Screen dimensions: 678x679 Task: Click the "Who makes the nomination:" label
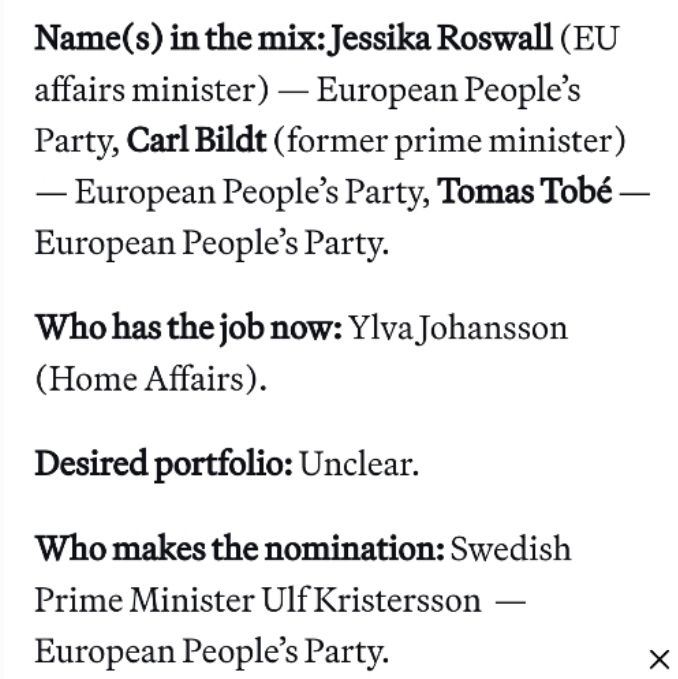[240, 549]
